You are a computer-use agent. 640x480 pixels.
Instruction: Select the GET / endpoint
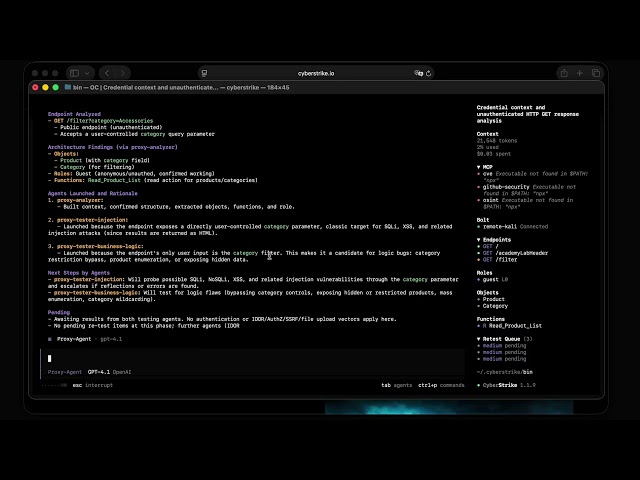[x=488, y=246]
